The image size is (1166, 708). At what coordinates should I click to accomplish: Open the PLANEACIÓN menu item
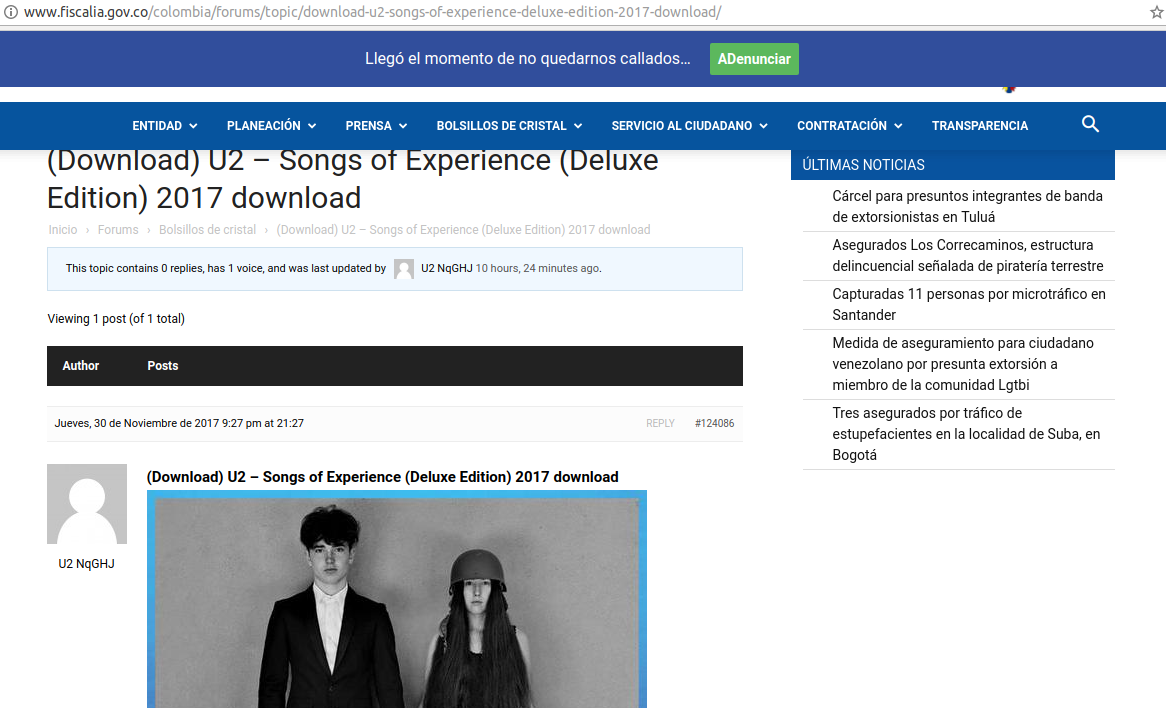coord(263,126)
